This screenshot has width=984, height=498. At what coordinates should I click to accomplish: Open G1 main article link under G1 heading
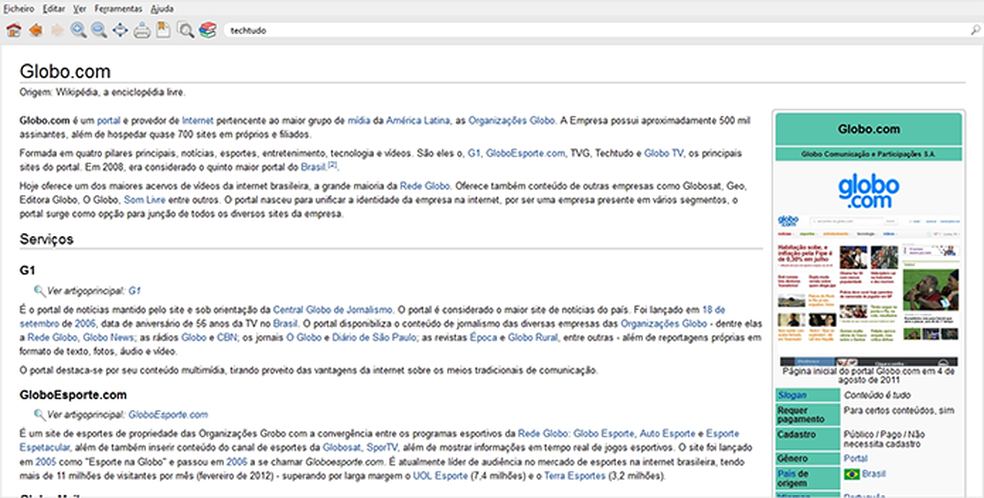[x=134, y=291]
